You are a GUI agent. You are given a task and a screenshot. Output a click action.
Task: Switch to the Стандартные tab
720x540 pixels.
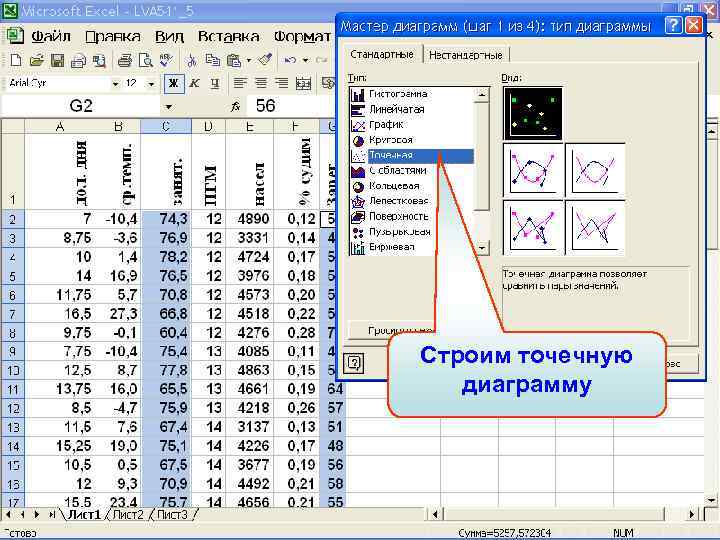click(x=382, y=55)
